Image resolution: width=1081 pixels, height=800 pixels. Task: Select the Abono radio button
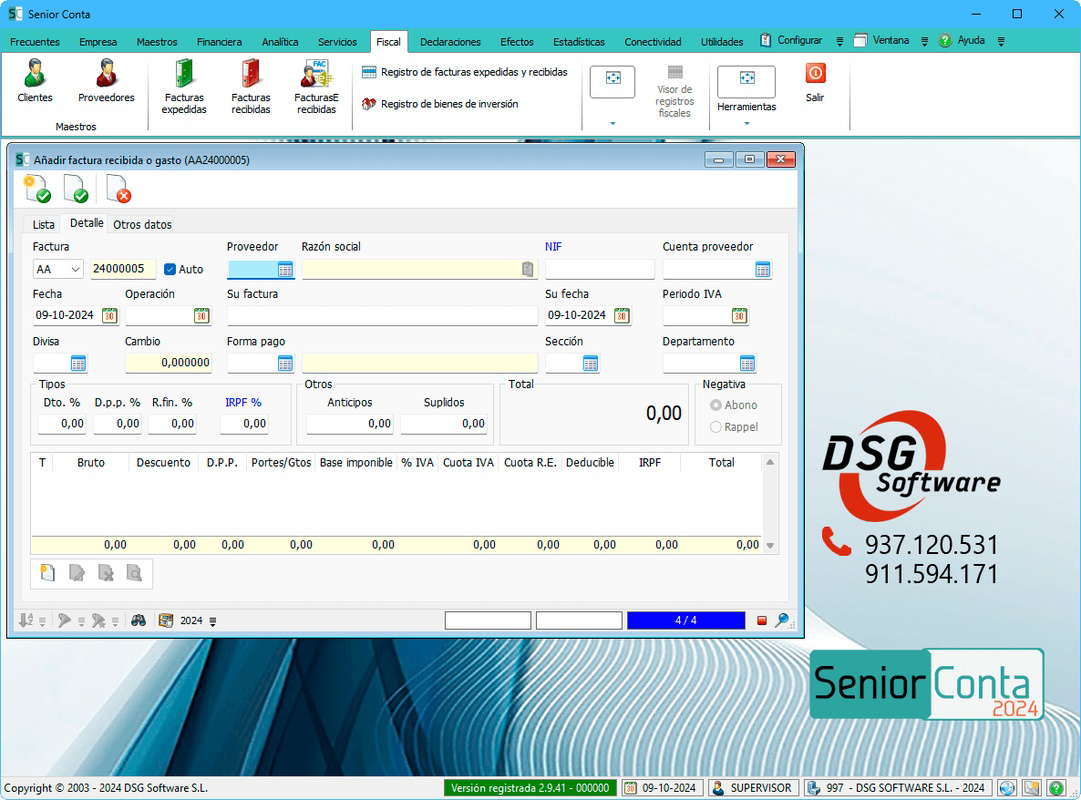(716, 406)
